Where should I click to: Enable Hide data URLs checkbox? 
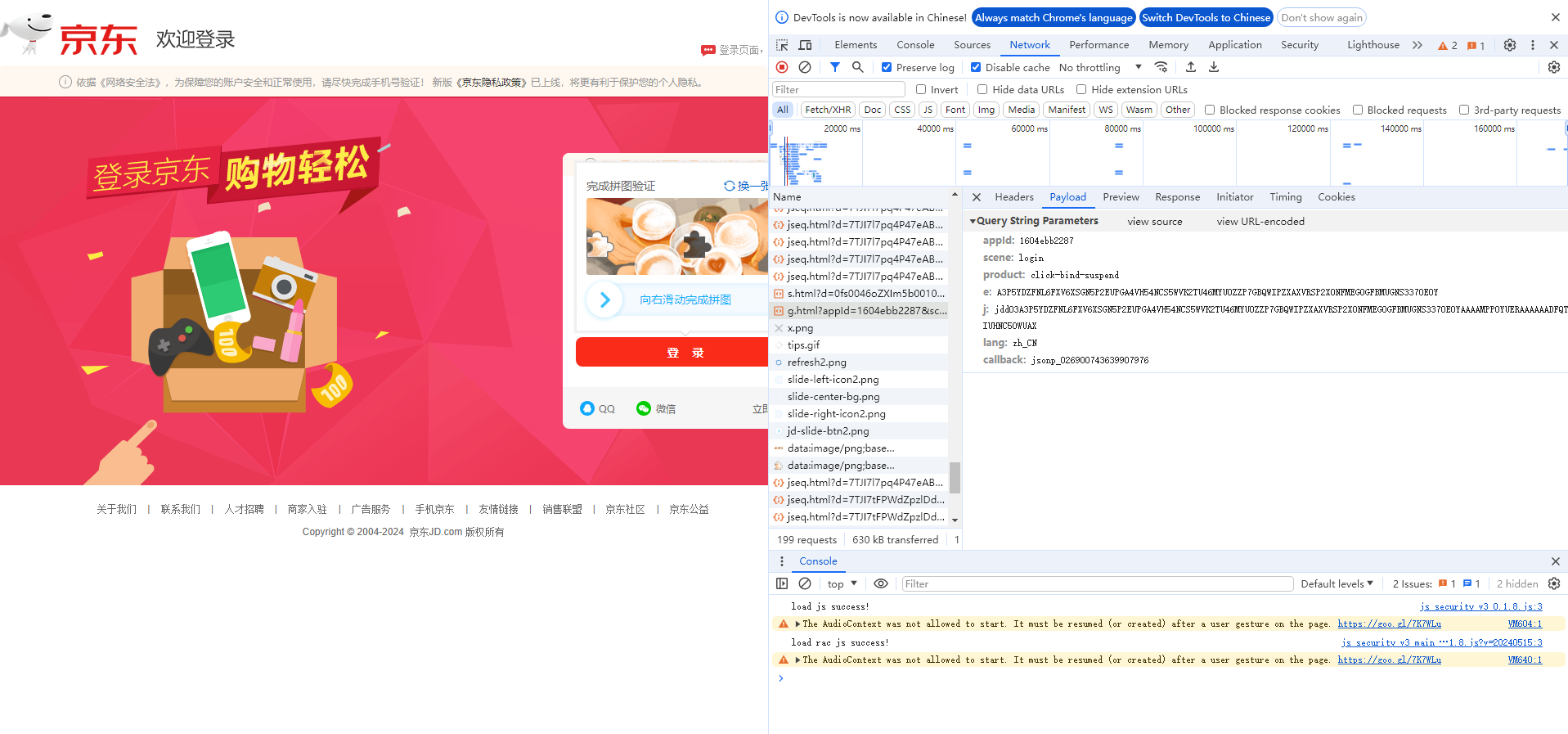click(982, 89)
